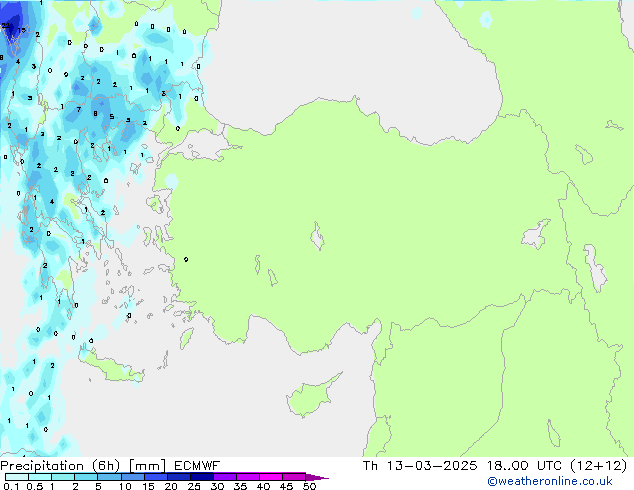Image resolution: width=634 pixels, height=490 pixels.
Task: Click the '0.5' legend scale label
Action: click(x=35, y=486)
